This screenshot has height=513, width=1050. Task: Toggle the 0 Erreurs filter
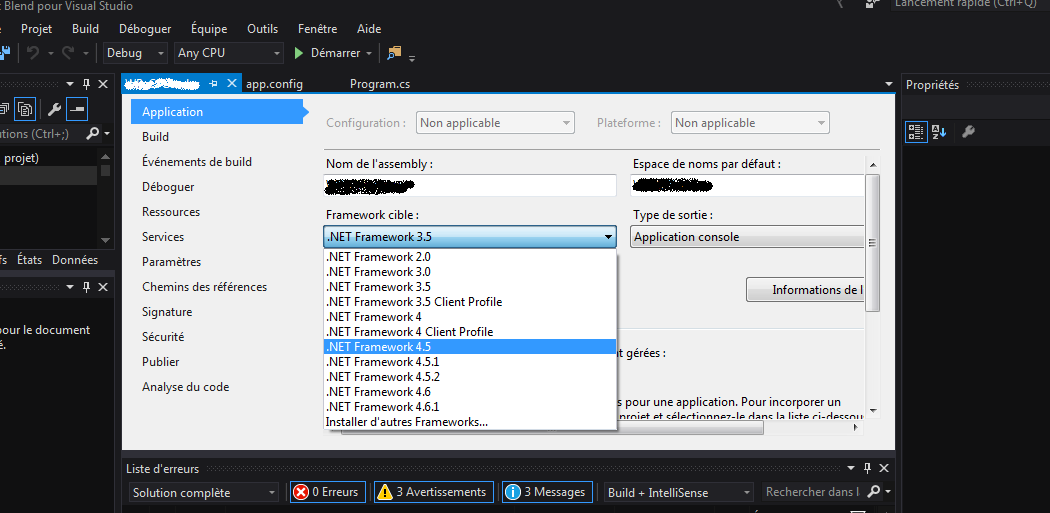coord(327,492)
